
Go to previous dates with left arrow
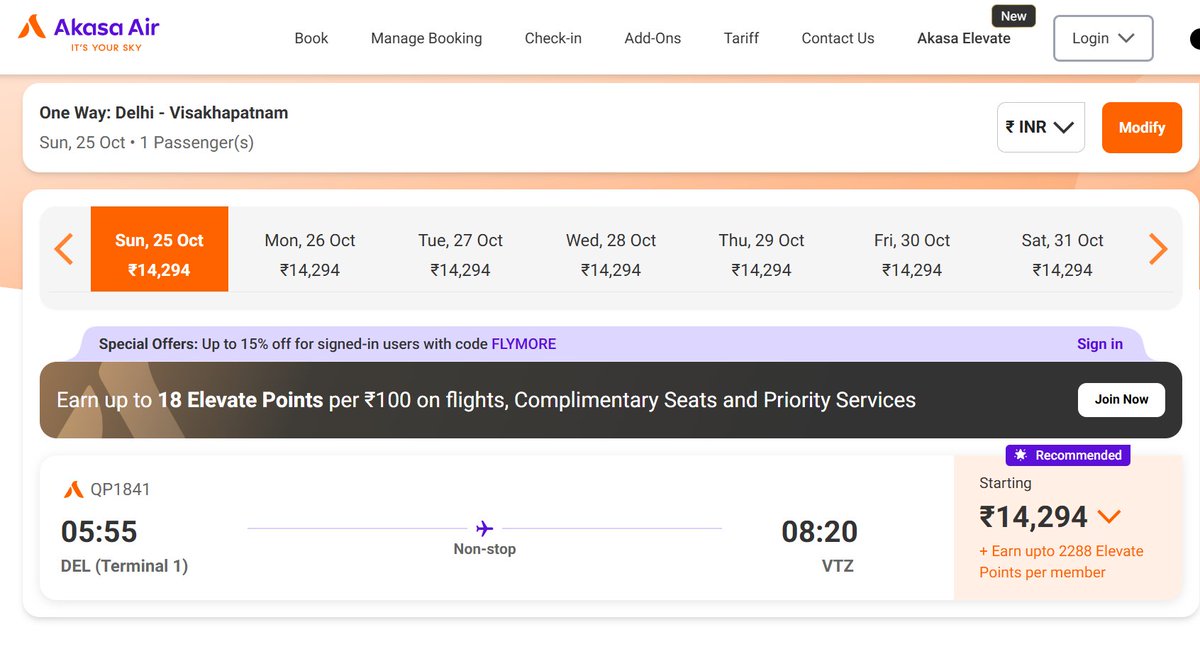pyautogui.click(x=64, y=248)
